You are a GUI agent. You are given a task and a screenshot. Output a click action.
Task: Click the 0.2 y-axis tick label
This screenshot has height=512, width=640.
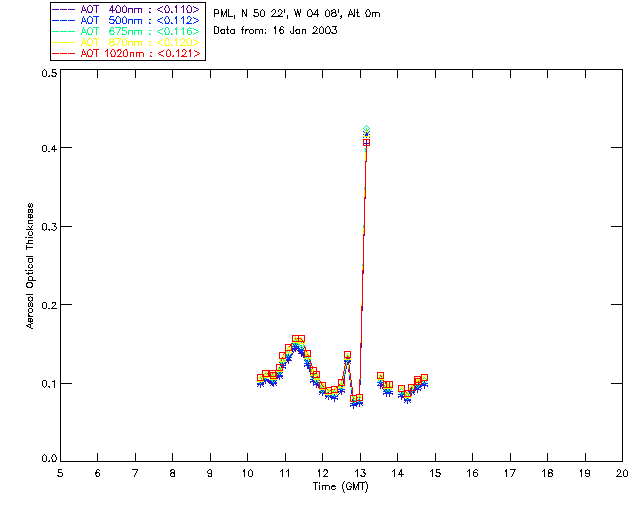point(49,305)
